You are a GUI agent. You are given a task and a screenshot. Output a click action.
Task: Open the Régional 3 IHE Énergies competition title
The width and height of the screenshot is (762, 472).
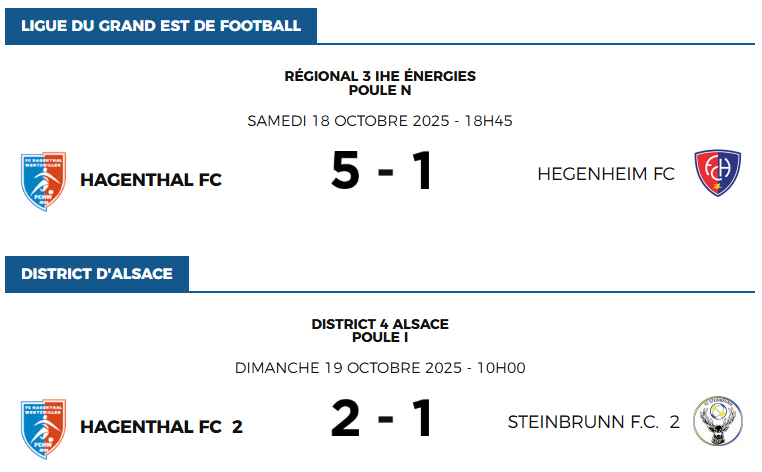380,76
